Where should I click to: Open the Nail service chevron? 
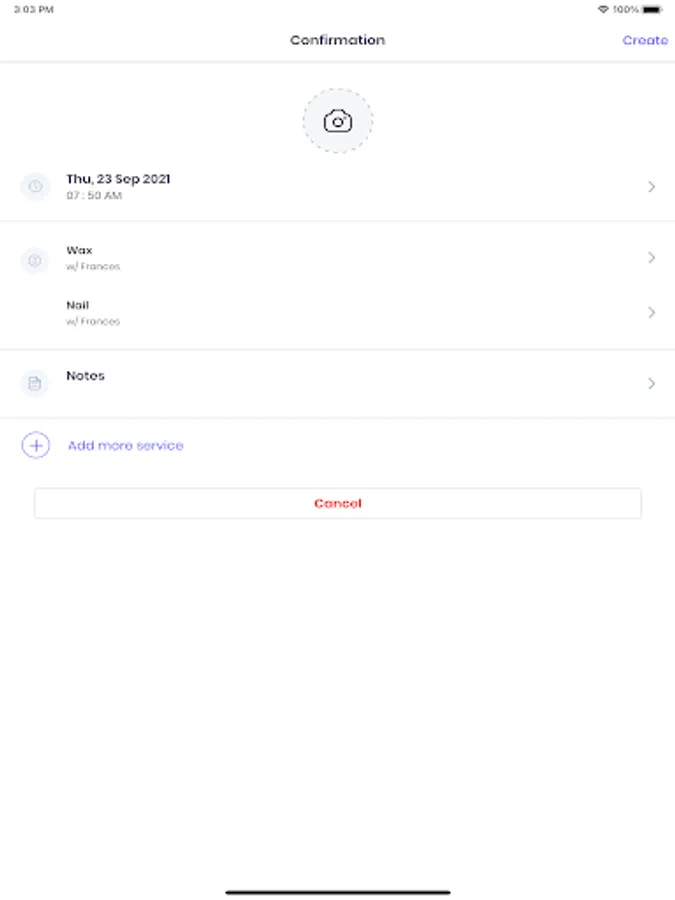point(651,313)
